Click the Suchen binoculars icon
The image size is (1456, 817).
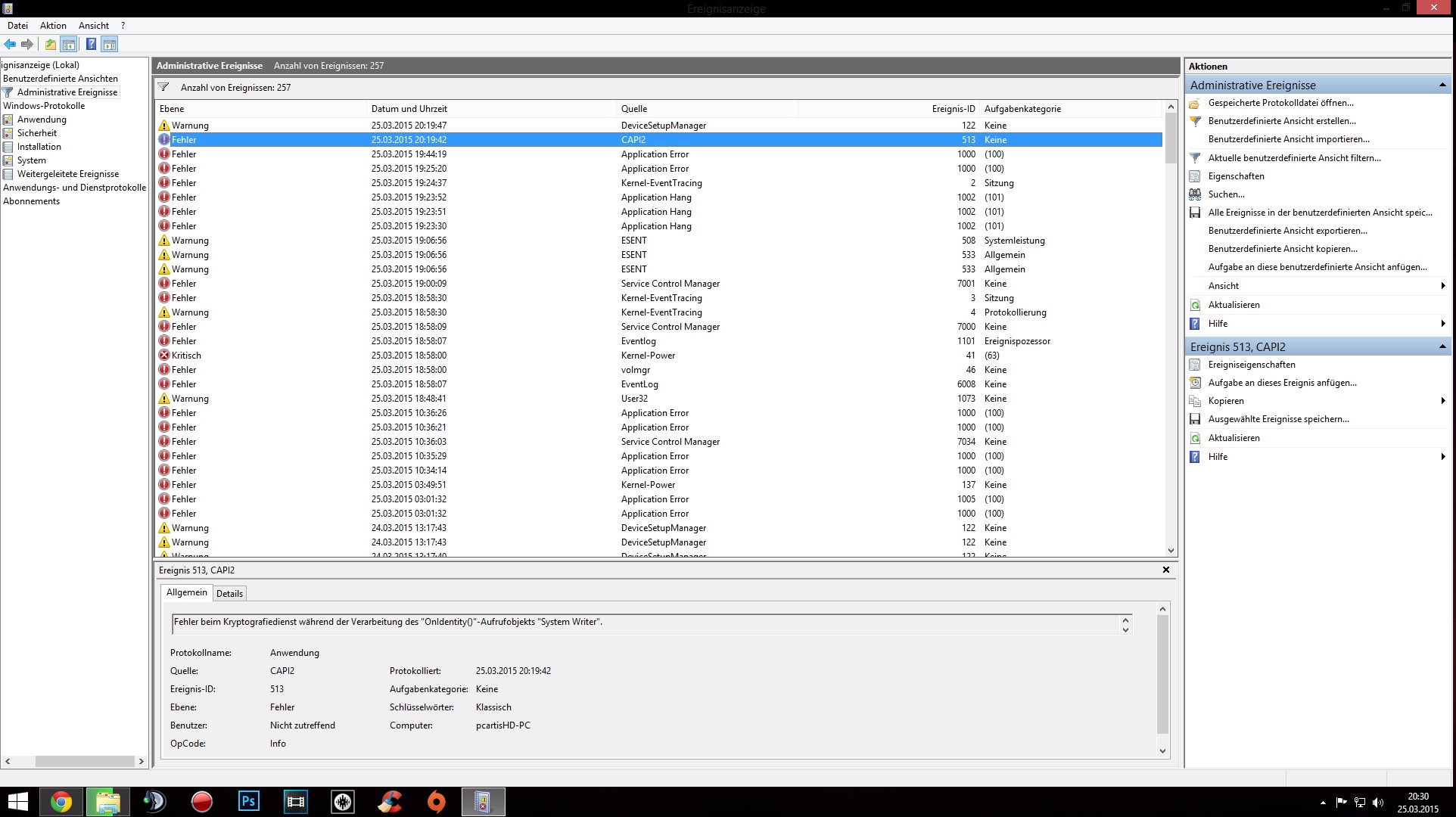pyautogui.click(x=1195, y=194)
